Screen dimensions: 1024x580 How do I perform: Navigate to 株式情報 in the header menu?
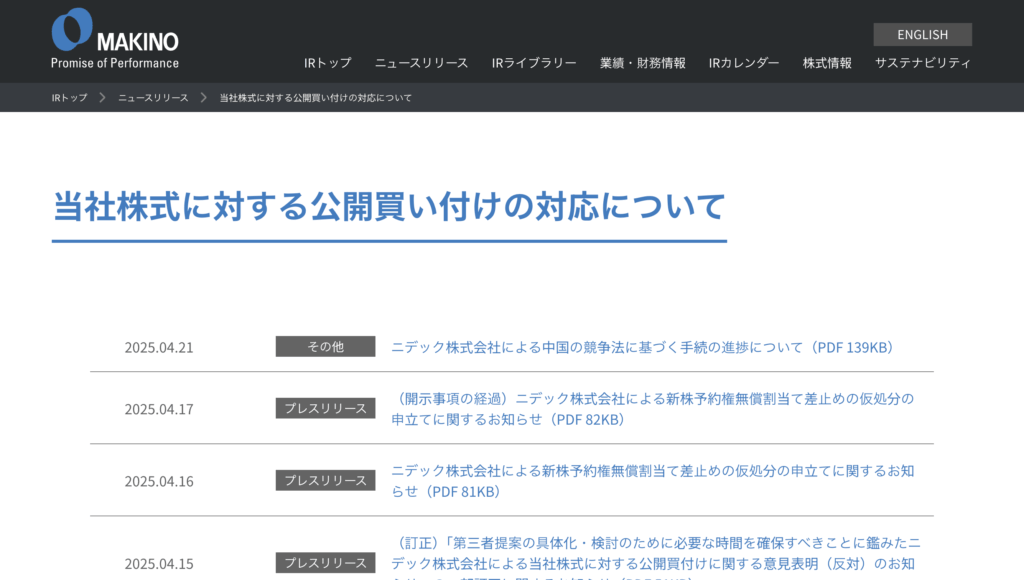coord(827,63)
